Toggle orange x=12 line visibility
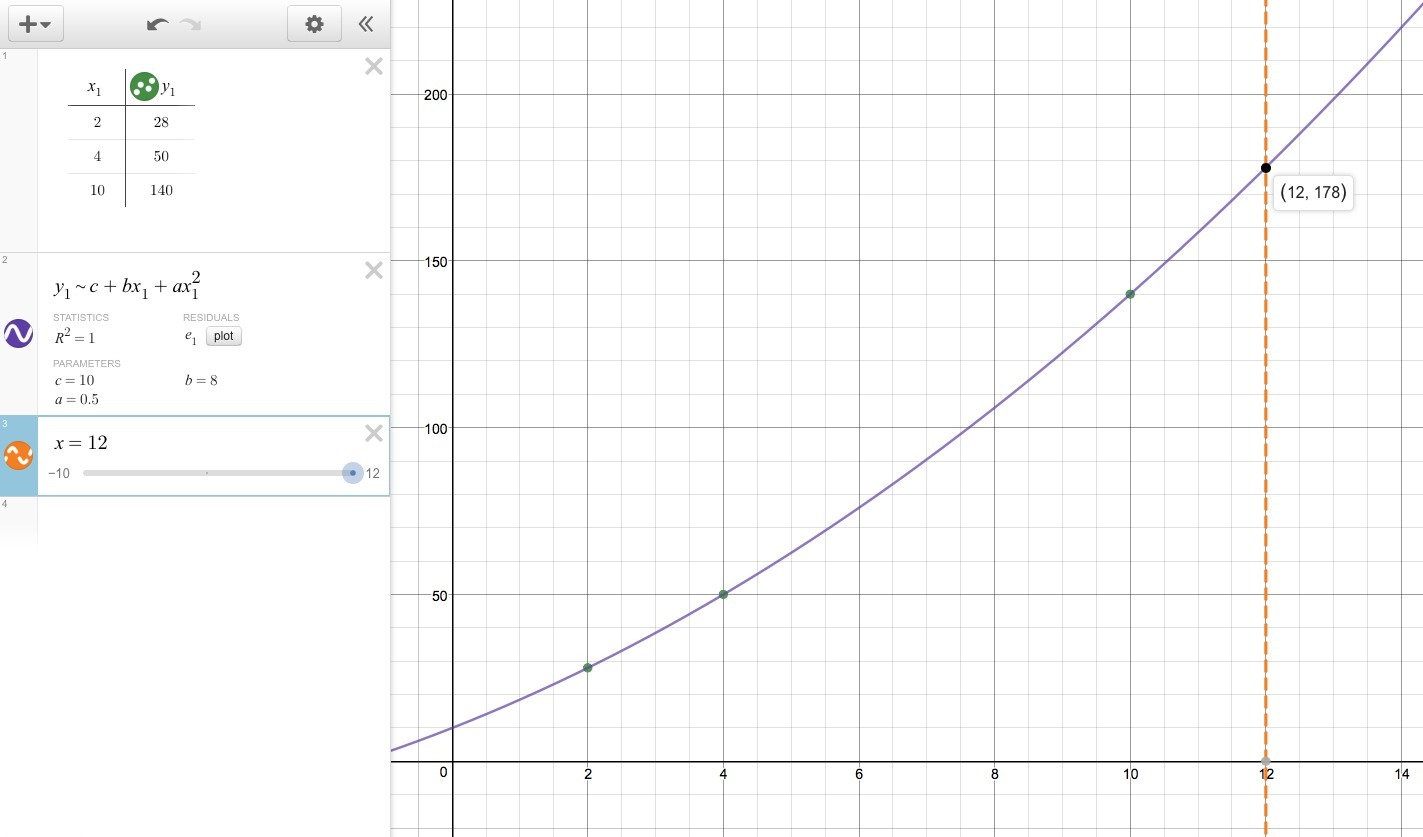1423x837 pixels. (19, 455)
